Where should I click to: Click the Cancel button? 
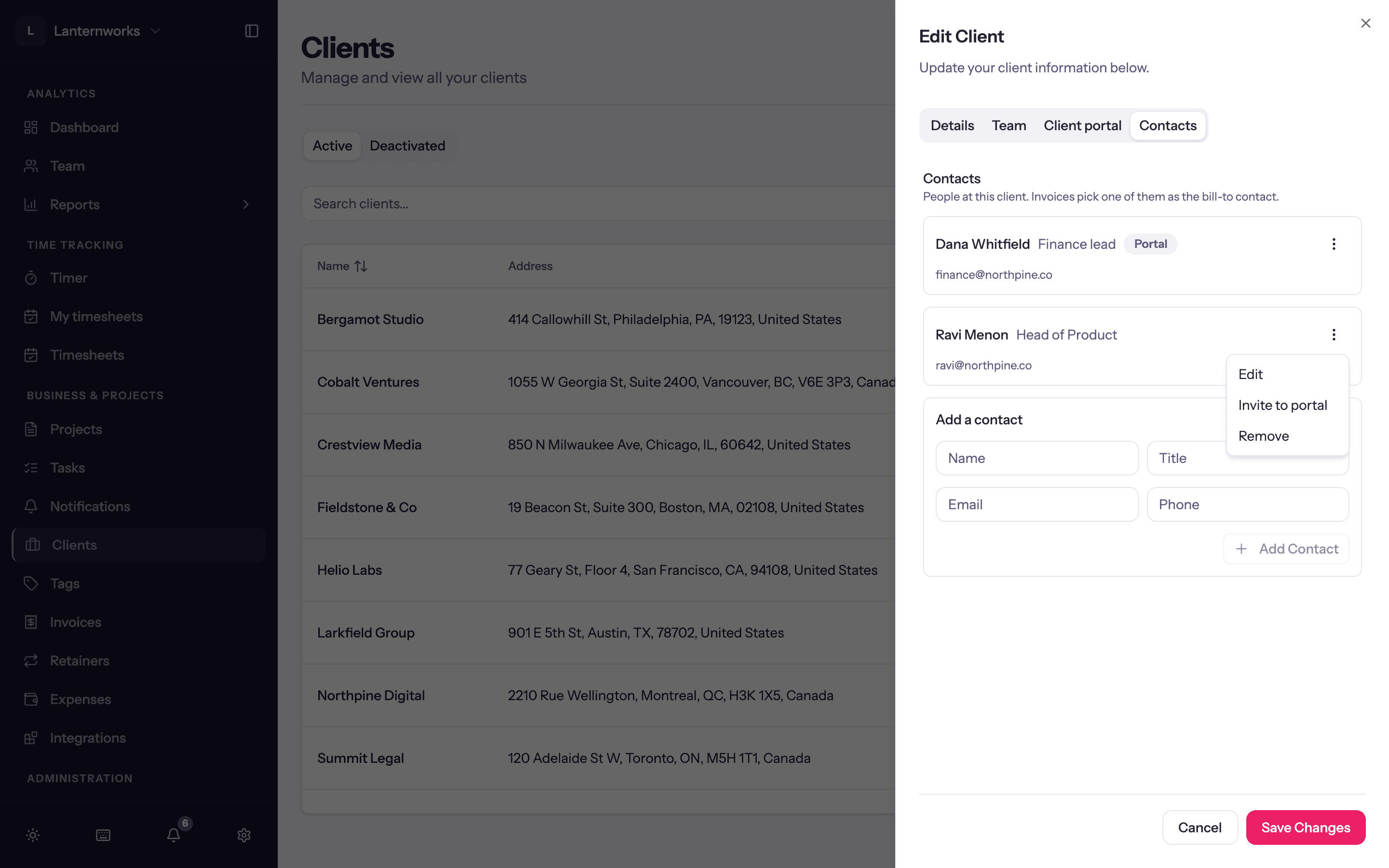(x=1199, y=827)
